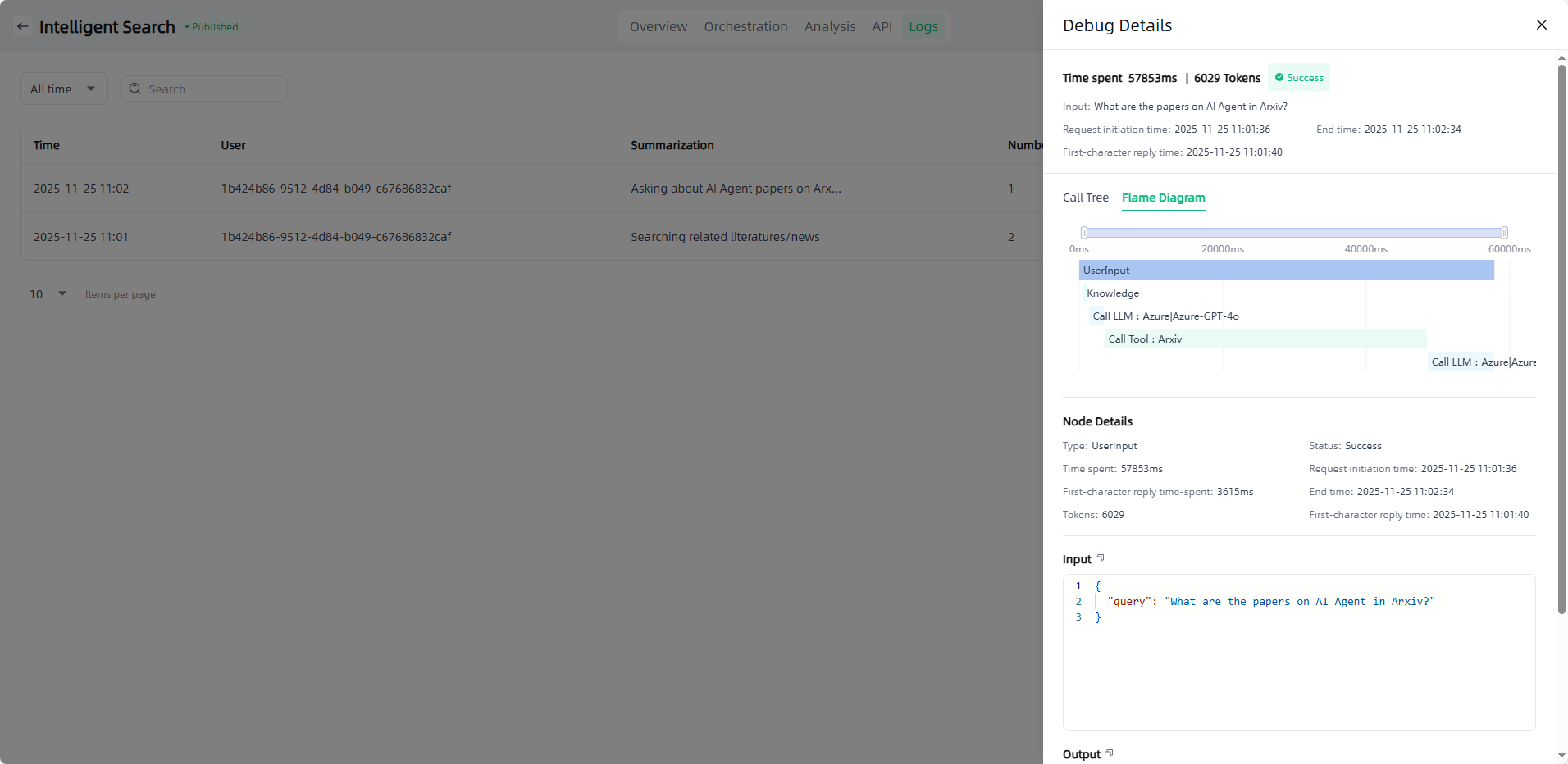This screenshot has width=1568, height=764.
Task: Switch to the Call Tree tab
Action: (1085, 198)
